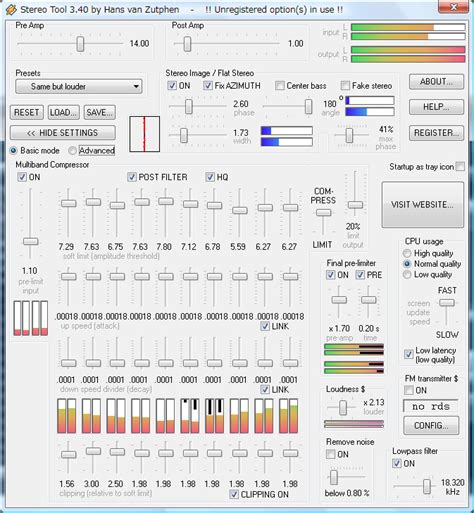Click the clipping slider valued 2.50
Viewport: 474px width, 513px height.
click(x=117, y=452)
